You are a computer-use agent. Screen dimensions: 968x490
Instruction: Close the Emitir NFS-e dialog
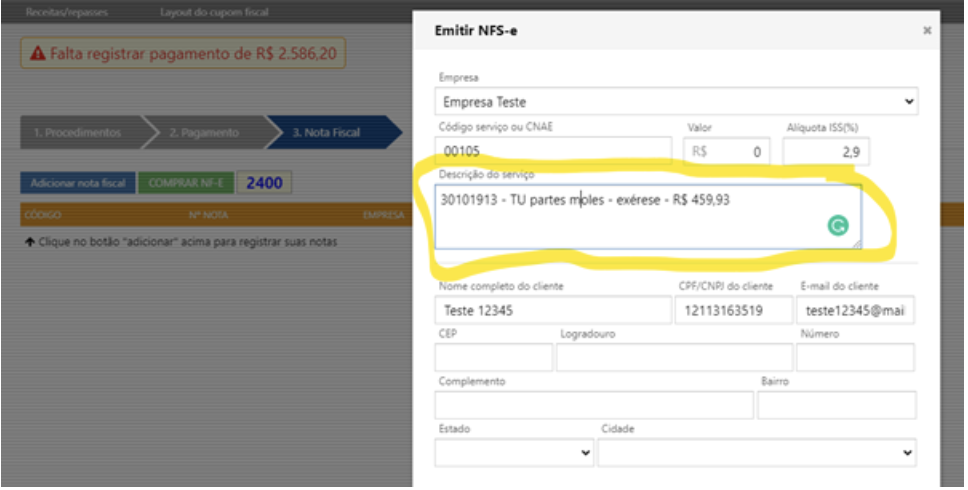(927, 30)
